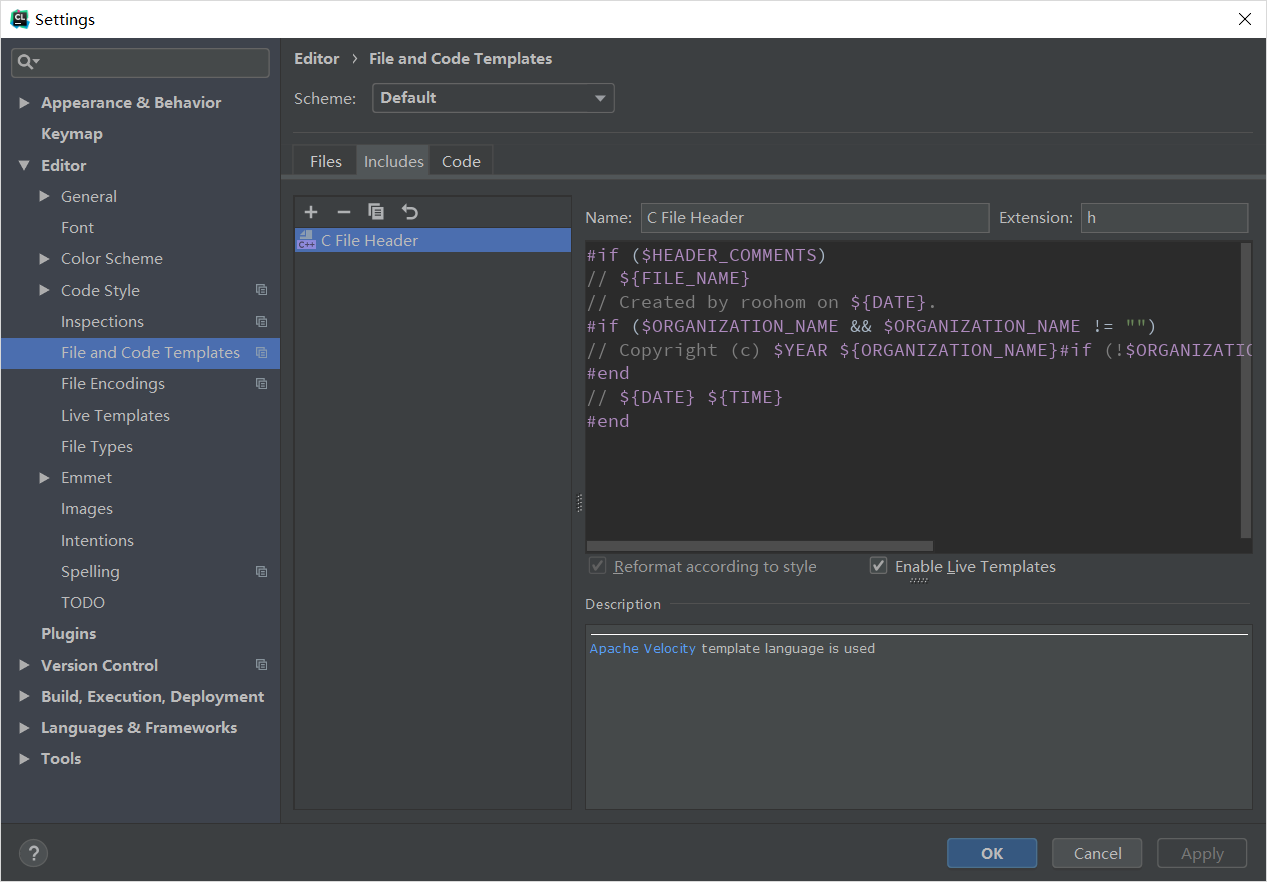Click the horizontal scrollbar of template editor
The width and height of the screenshot is (1267, 882).
[759, 546]
